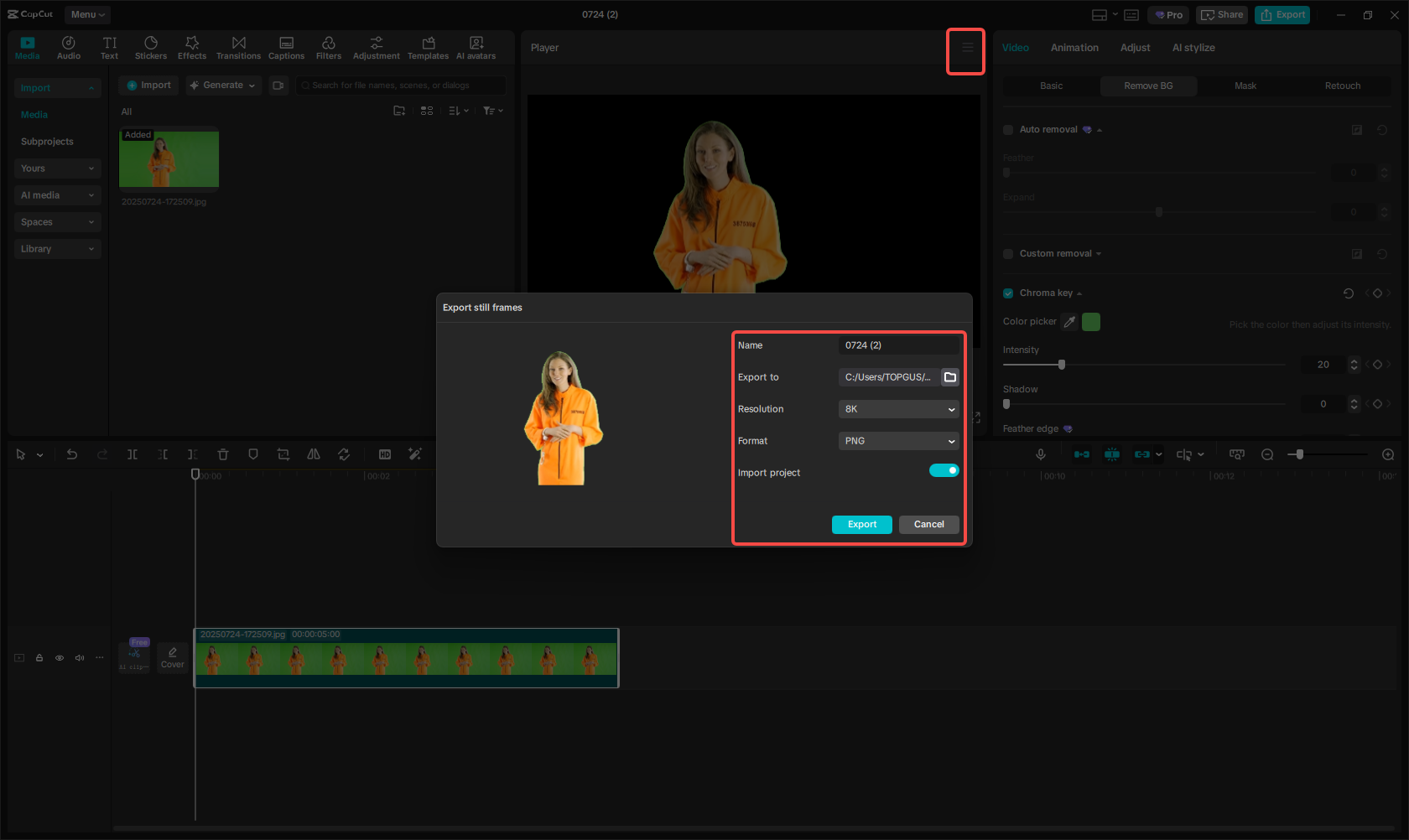Select the AI avatars panel icon

point(476,46)
